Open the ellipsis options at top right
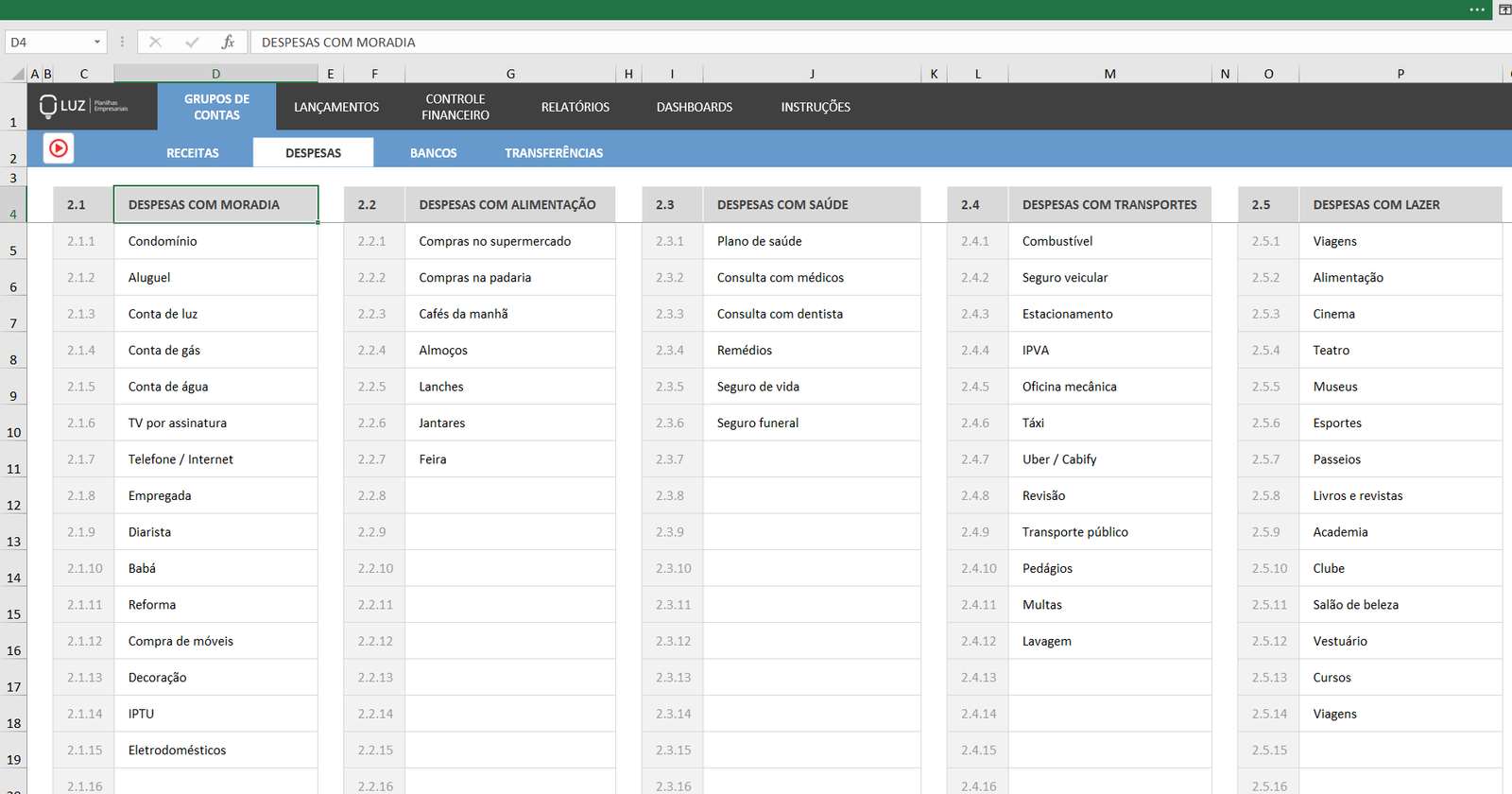 pos(1477,9)
